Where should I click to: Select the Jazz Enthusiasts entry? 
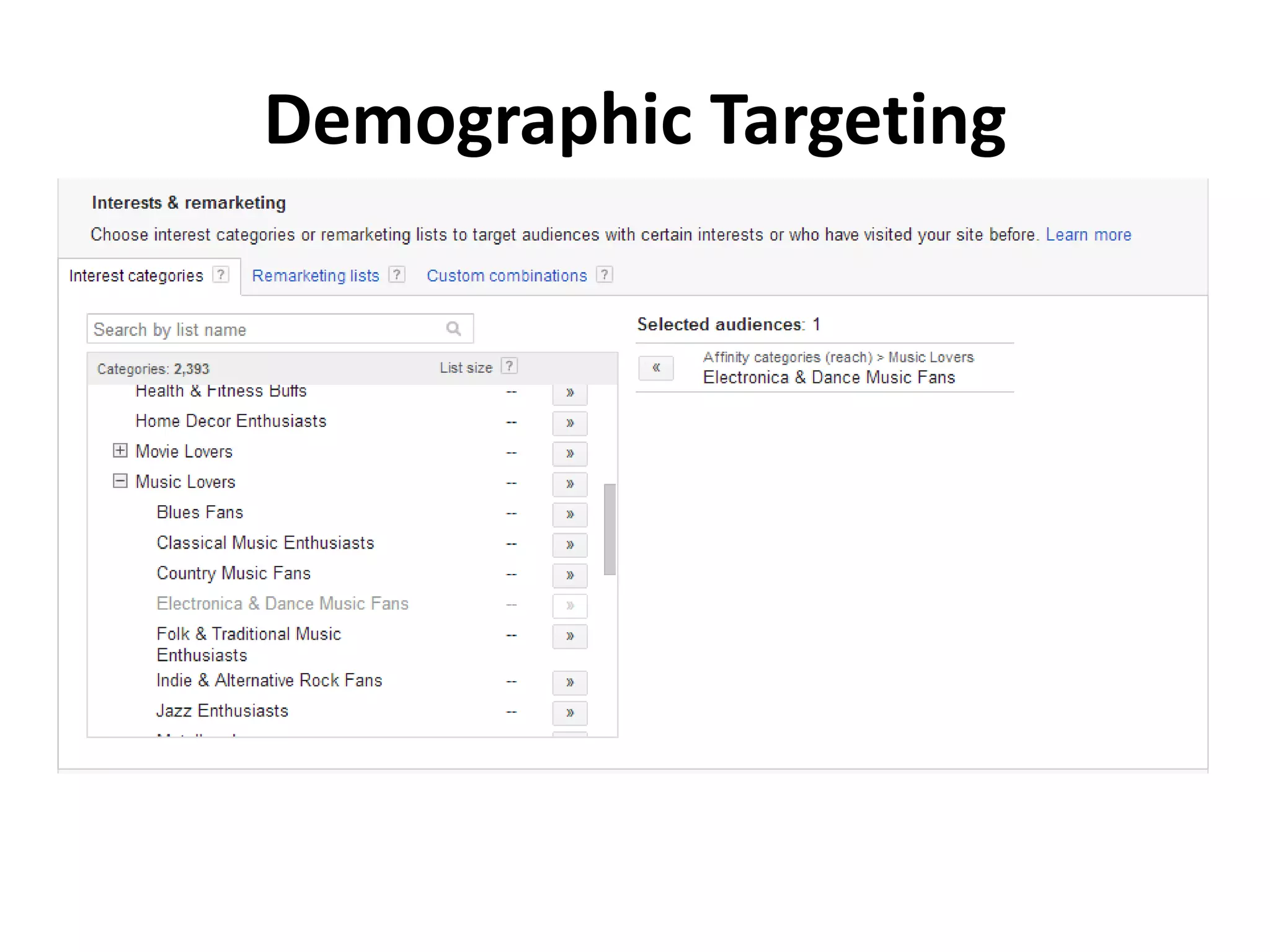pyautogui.click(x=222, y=711)
